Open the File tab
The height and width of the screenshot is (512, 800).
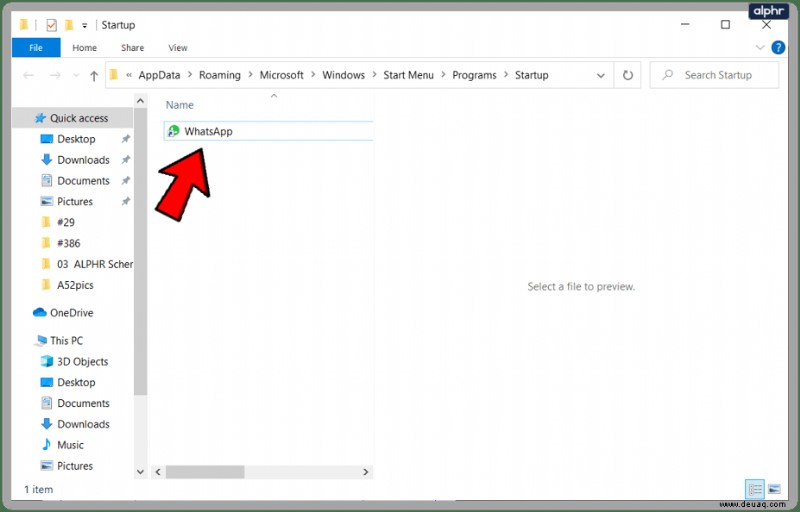(x=36, y=48)
